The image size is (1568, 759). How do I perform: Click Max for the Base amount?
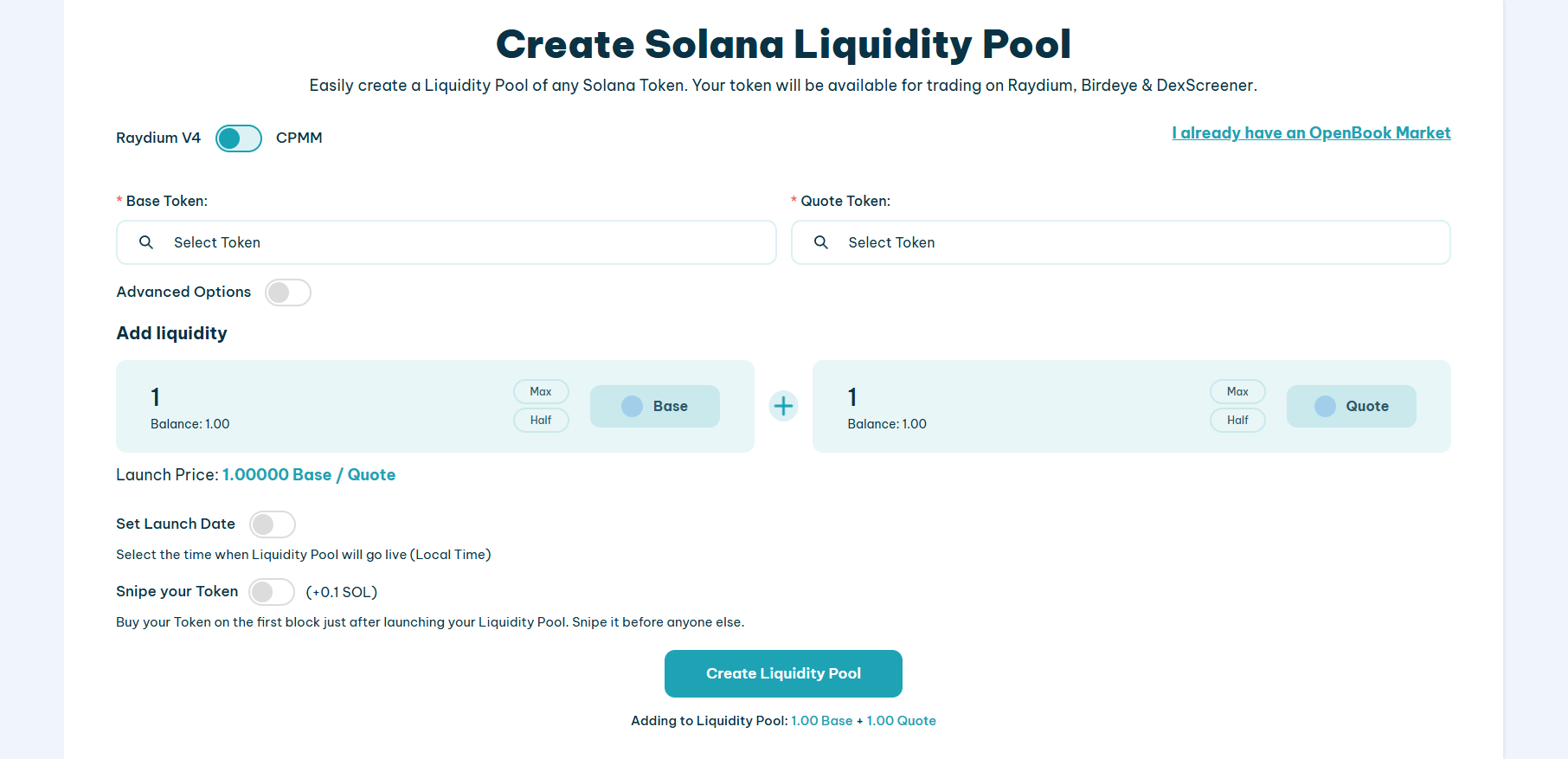click(x=541, y=391)
